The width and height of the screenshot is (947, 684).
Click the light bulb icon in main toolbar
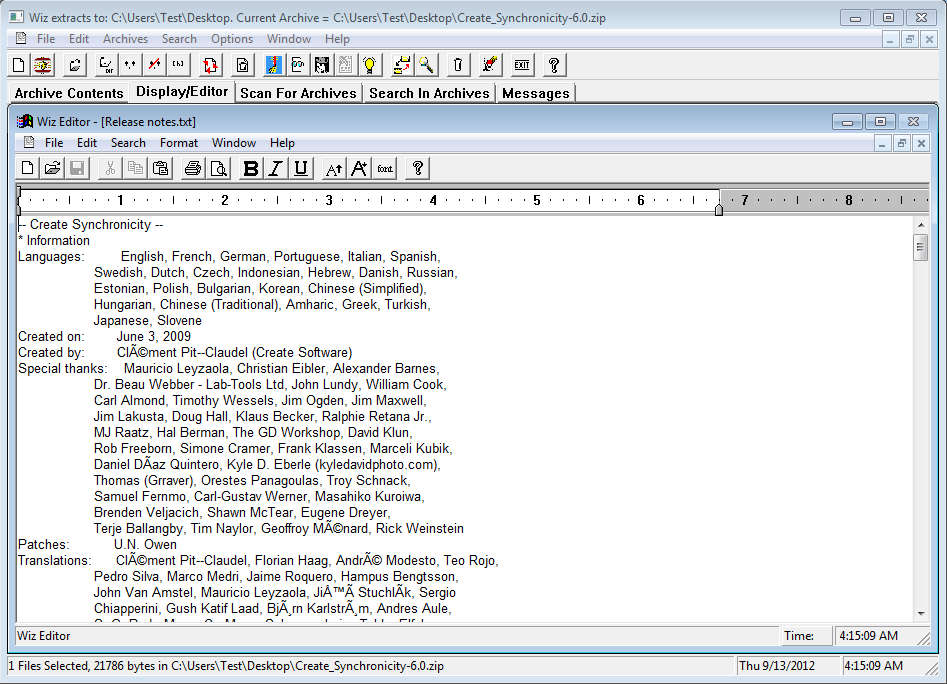click(x=370, y=65)
